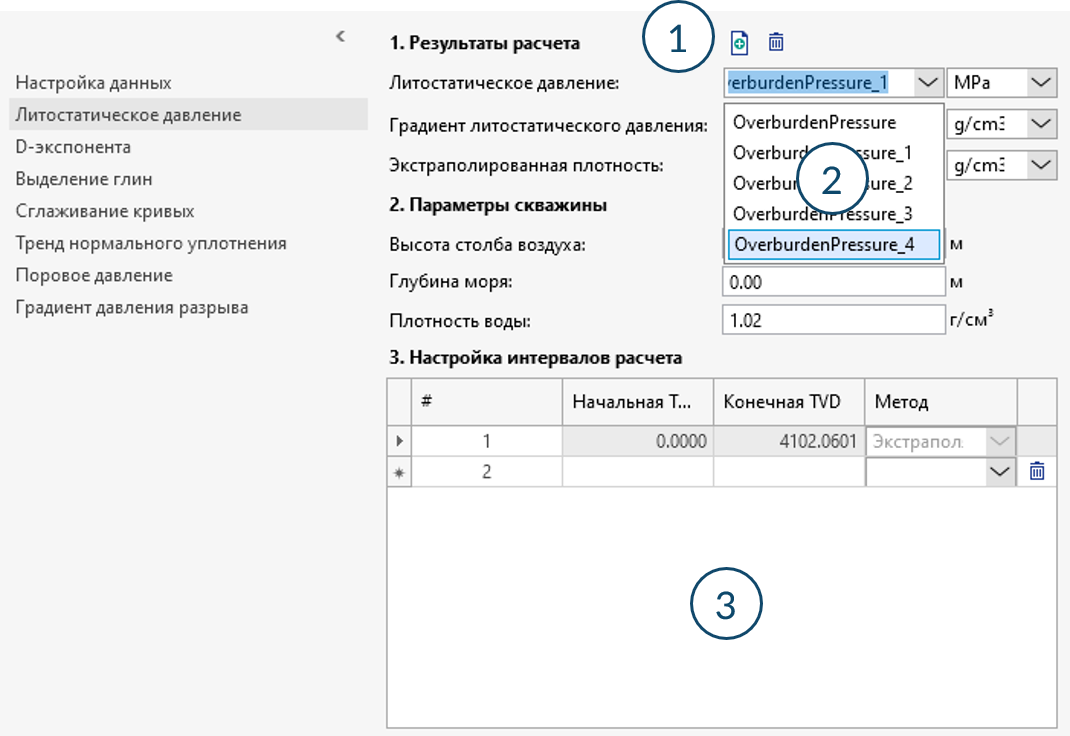The height and width of the screenshot is (736, 1070).
Task: Choose OverburdenPressure_3 from the list
Action: coord(834,214)
